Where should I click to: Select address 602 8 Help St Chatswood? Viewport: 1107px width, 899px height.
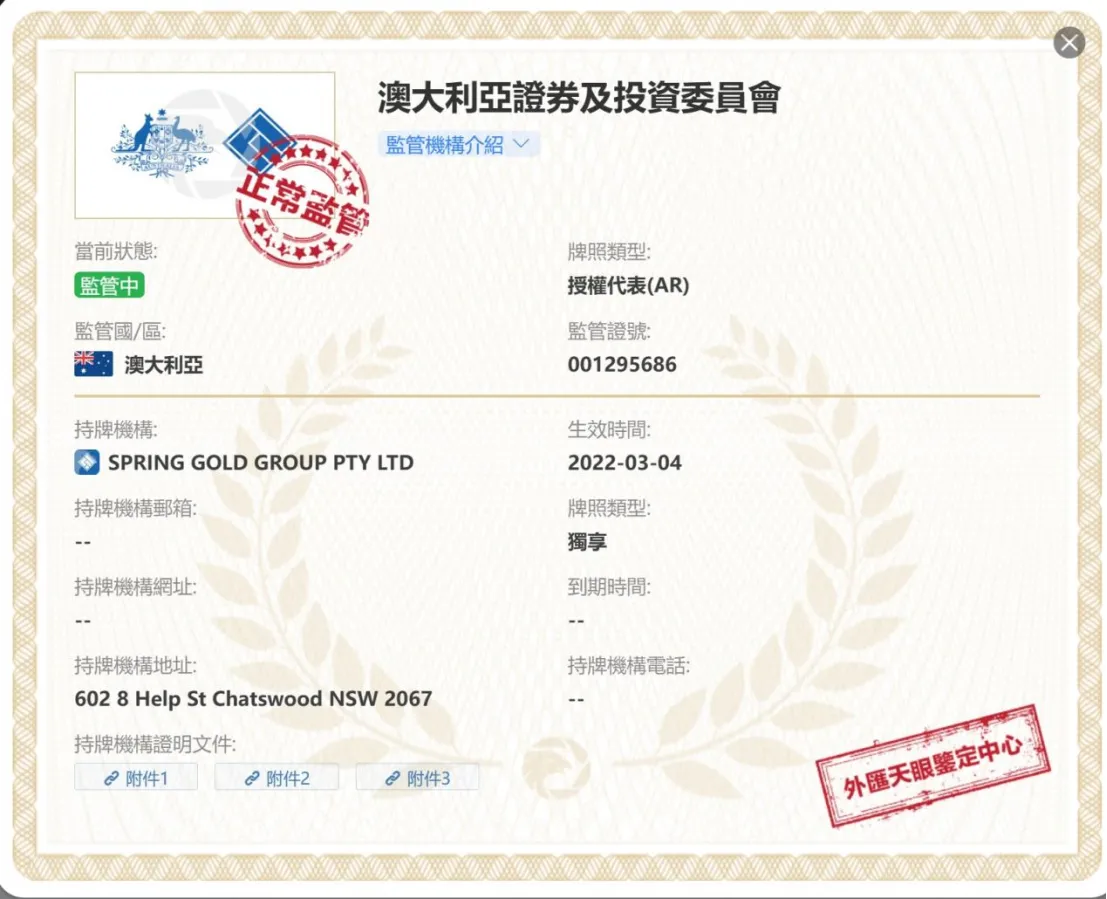pos(198,698)
